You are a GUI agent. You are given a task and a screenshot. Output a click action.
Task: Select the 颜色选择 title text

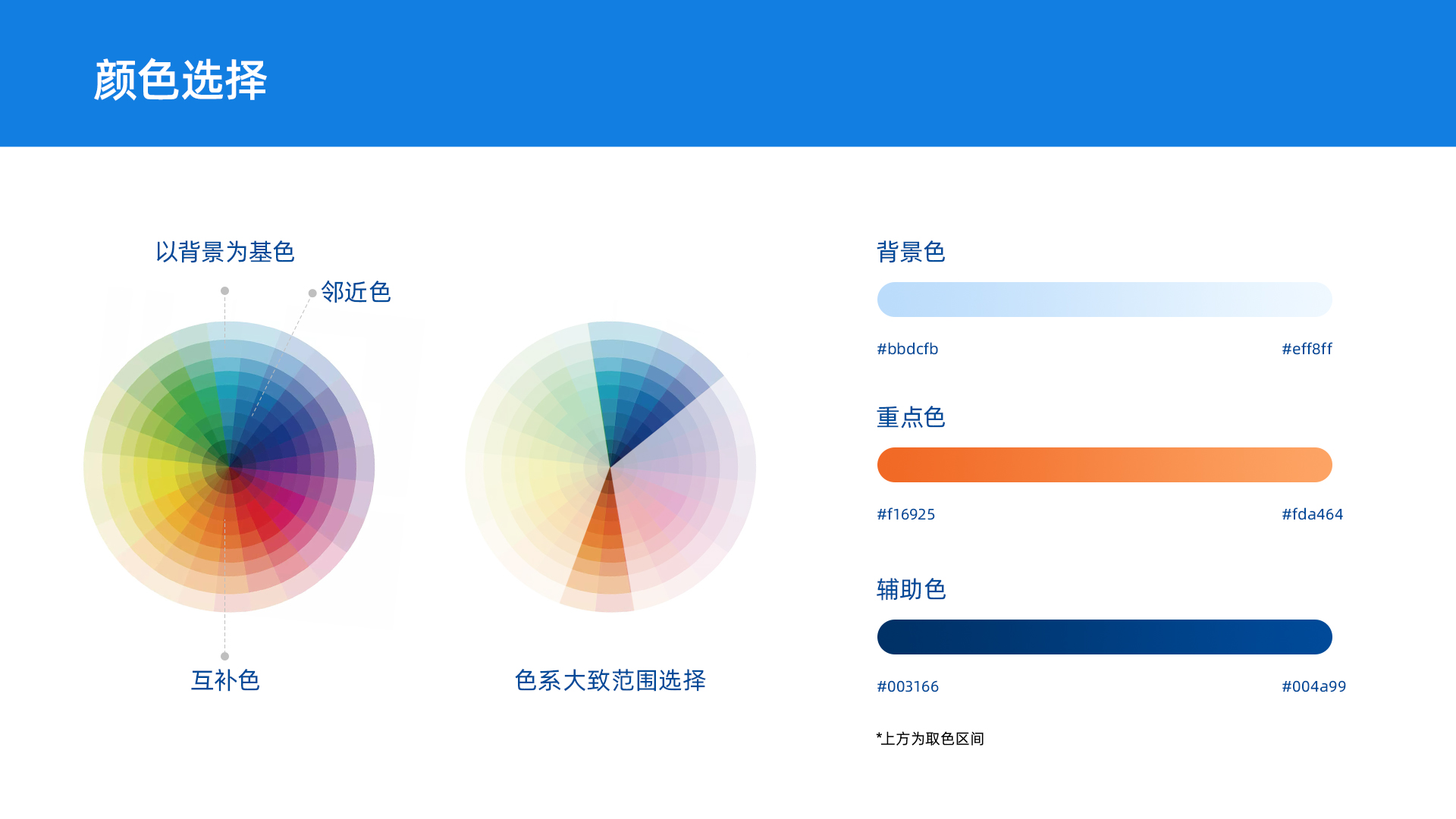(180, 80)
